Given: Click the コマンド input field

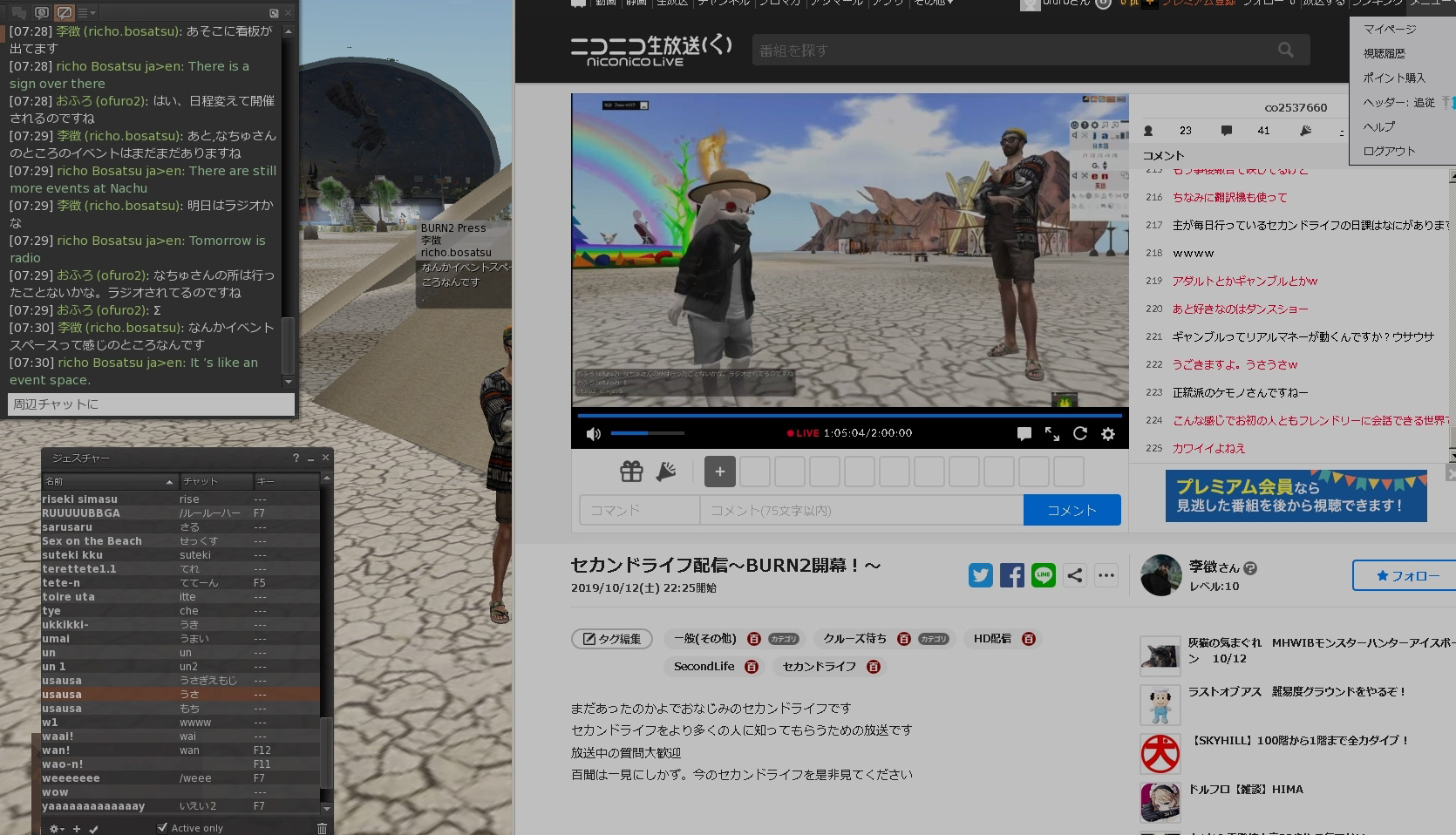Looking at the screenshot, I should tap(639, 510).
